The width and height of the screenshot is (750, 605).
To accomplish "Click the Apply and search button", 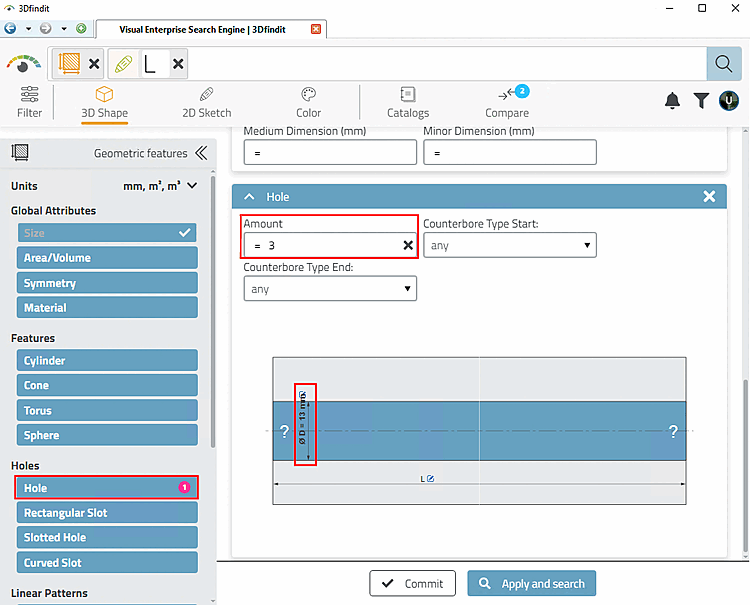I will click(531, 583).
